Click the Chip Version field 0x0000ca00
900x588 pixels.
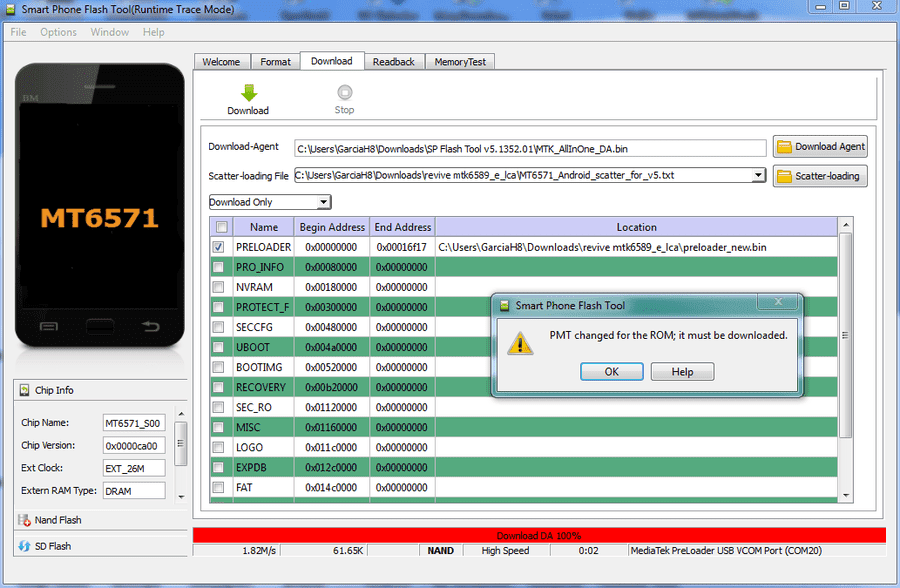(134, 446)
